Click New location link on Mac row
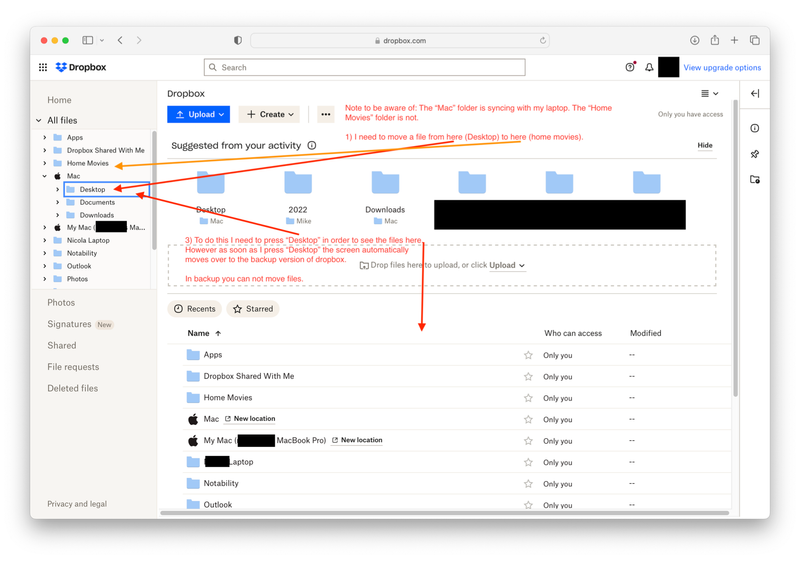Viewport: 800px width, 565px height. click(x=250, y=419)
